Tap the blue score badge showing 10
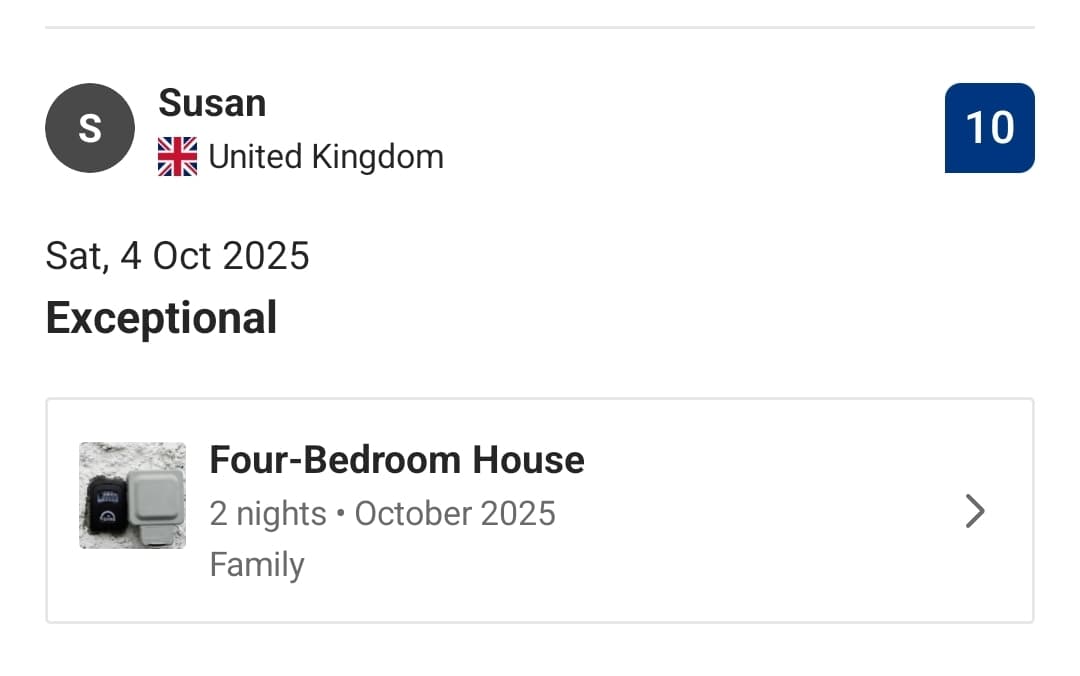This screenshot has width=1080, height=676. (989, 128)
